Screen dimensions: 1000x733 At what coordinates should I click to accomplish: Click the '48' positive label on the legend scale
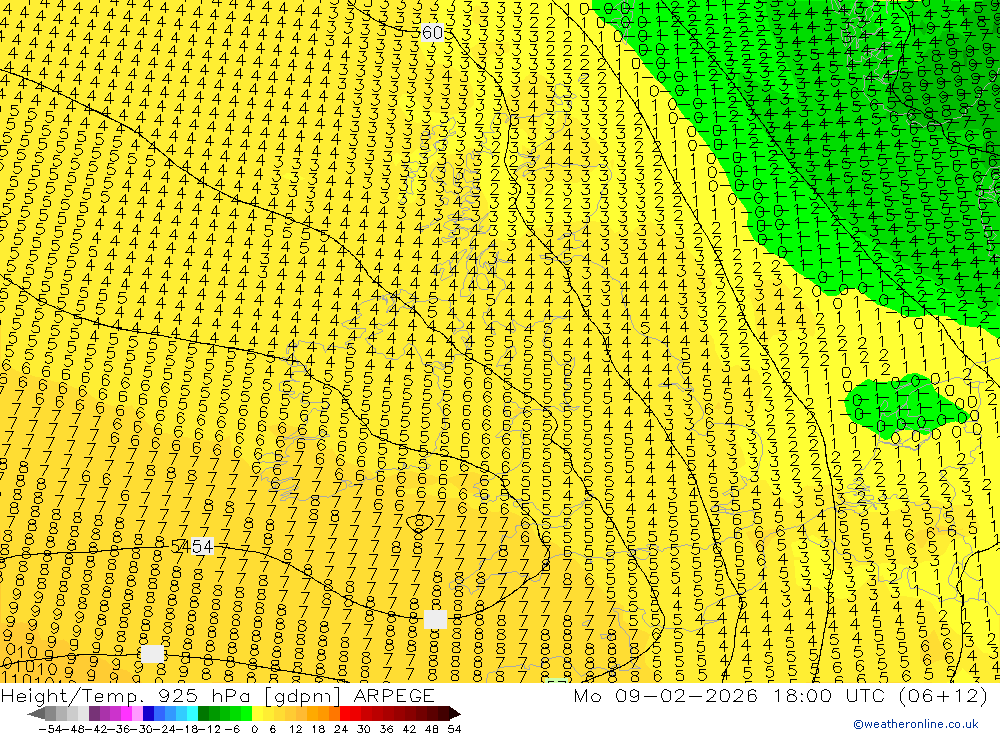(x=432, y=729)
